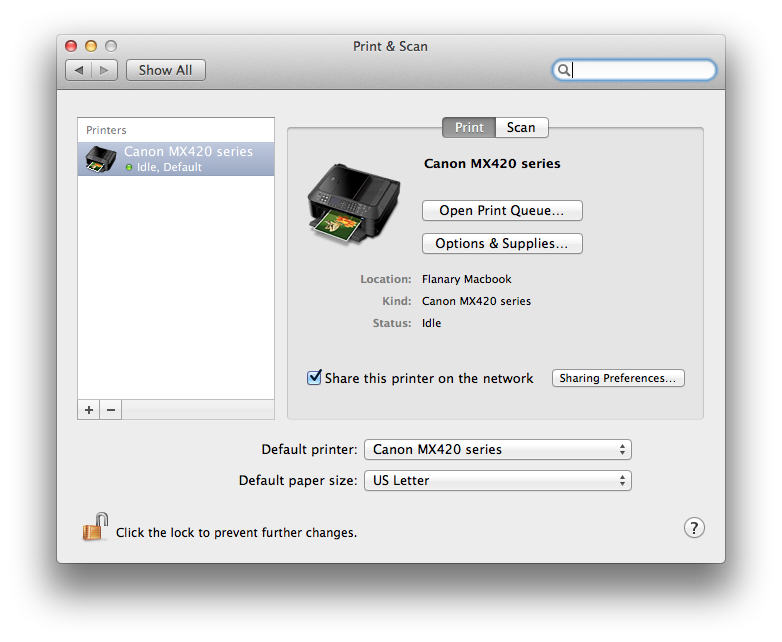Click the large Canon printer image

point(354,204)
